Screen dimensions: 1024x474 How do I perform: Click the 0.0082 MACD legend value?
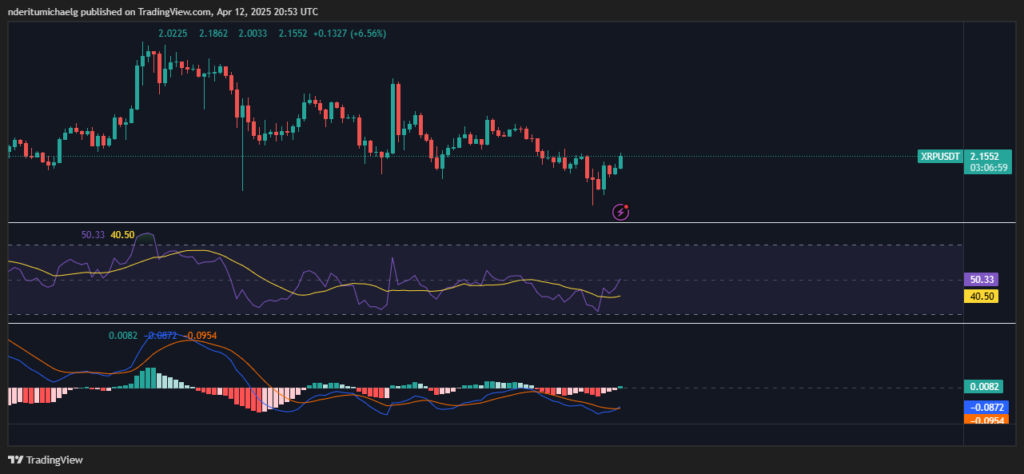[123, 336]
